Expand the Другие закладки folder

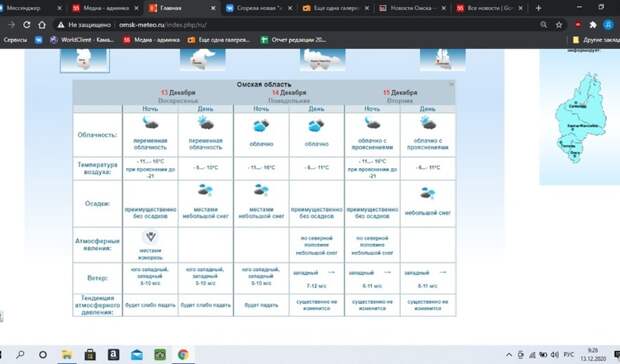(596, 40)
